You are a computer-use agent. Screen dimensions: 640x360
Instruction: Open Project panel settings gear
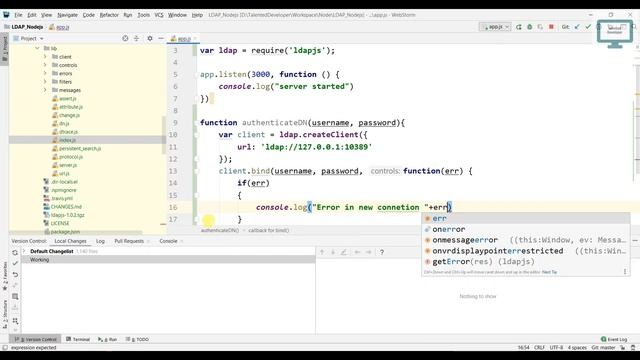(150, 38)
